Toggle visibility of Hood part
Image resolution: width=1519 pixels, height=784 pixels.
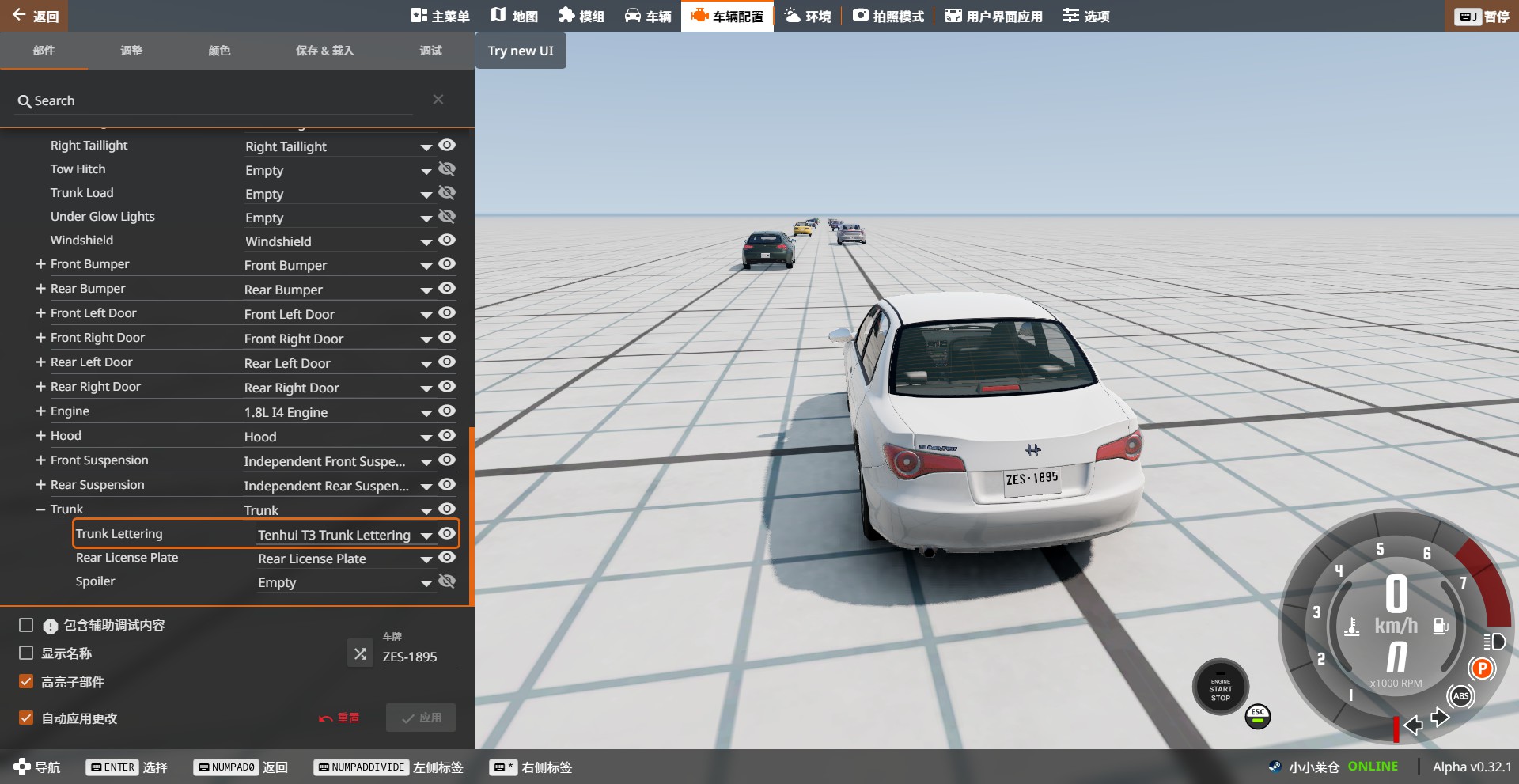[x=447, y=435]
